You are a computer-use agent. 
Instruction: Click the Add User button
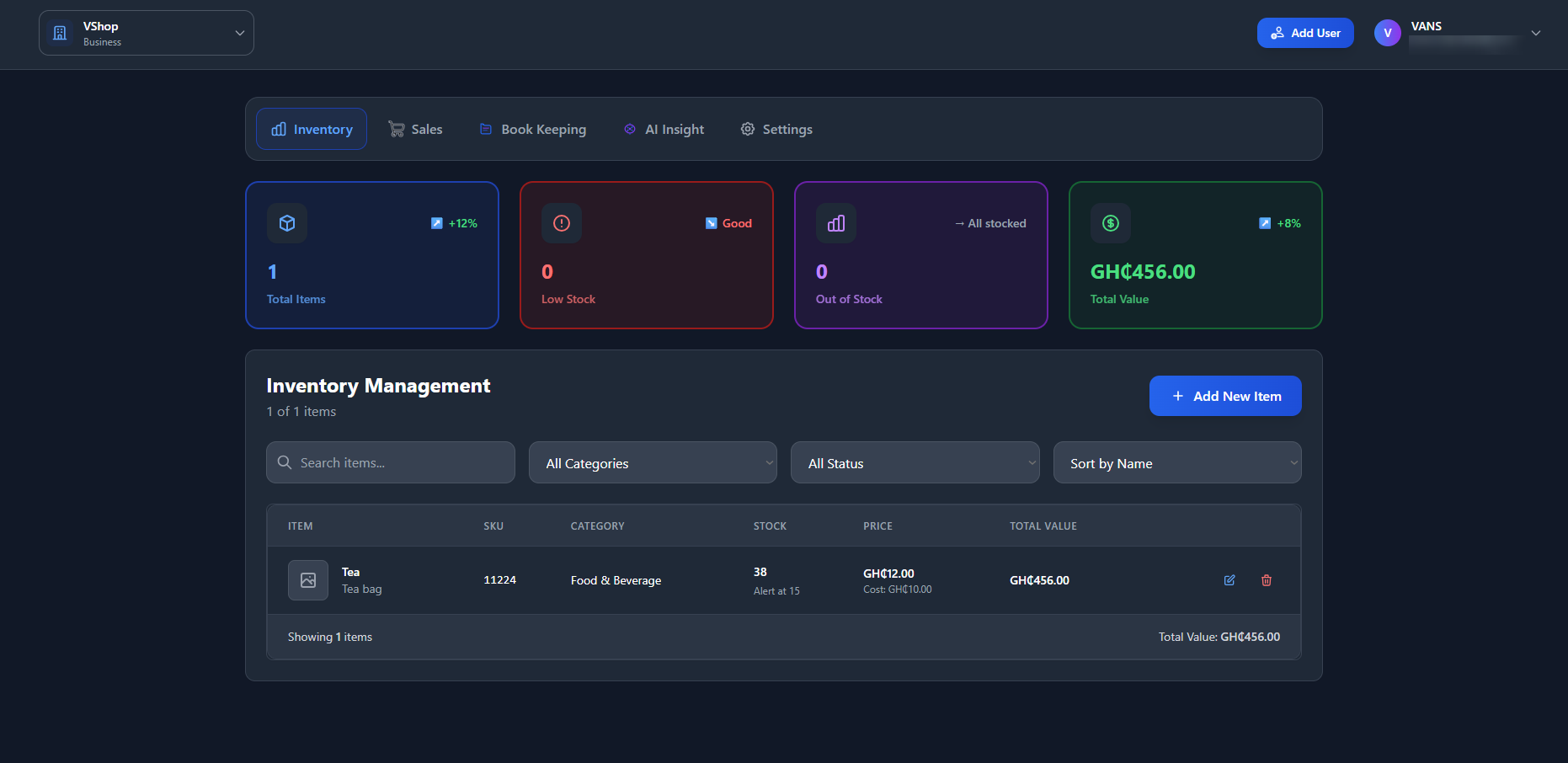click(x=1305, y=33)
